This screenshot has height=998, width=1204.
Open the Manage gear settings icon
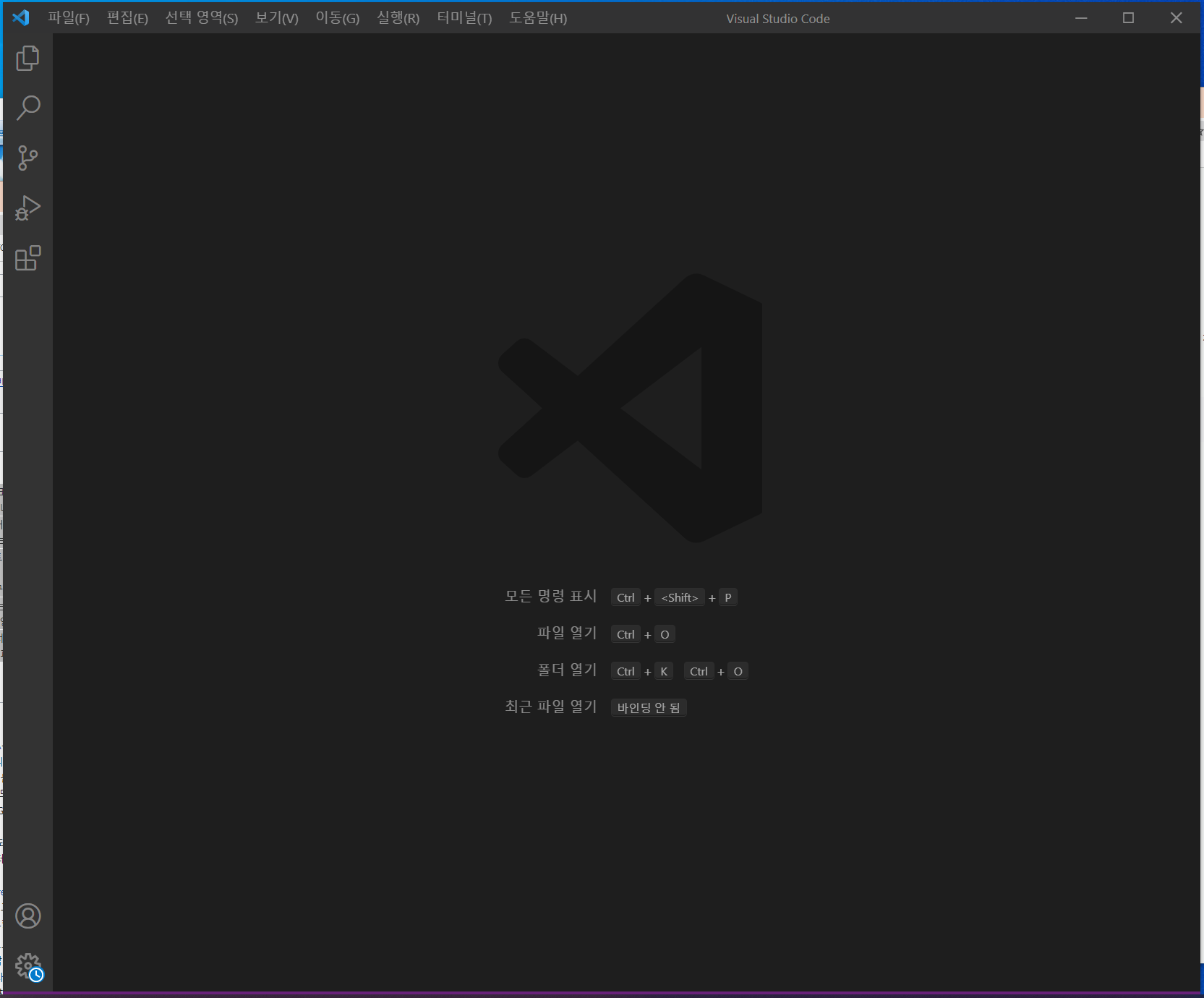(28, 966)
